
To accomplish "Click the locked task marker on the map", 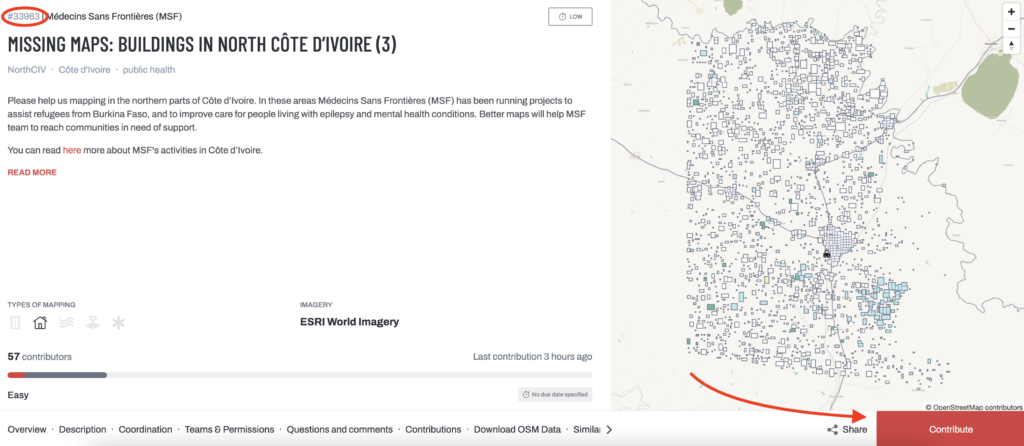I will (x=826, y=253).
